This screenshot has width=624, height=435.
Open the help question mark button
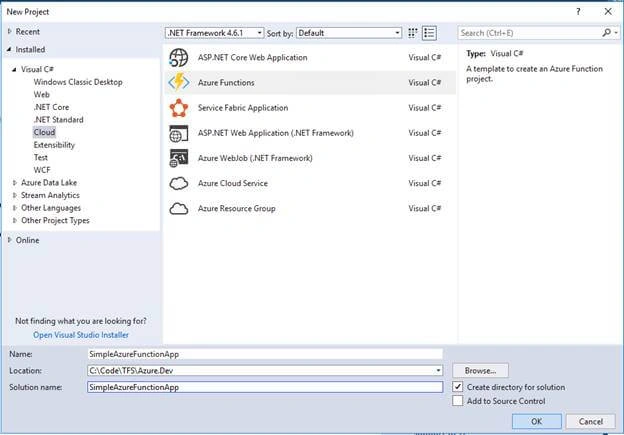tap(578, 12)
